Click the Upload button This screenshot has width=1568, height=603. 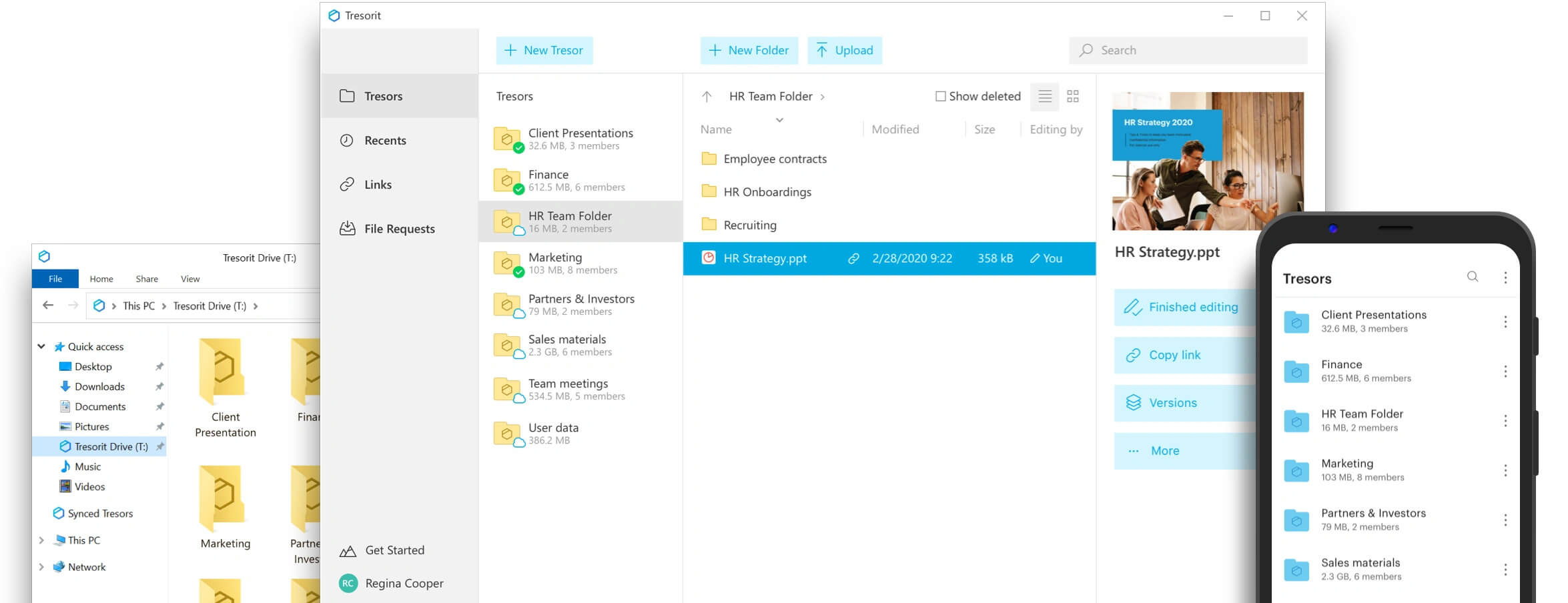845,51
